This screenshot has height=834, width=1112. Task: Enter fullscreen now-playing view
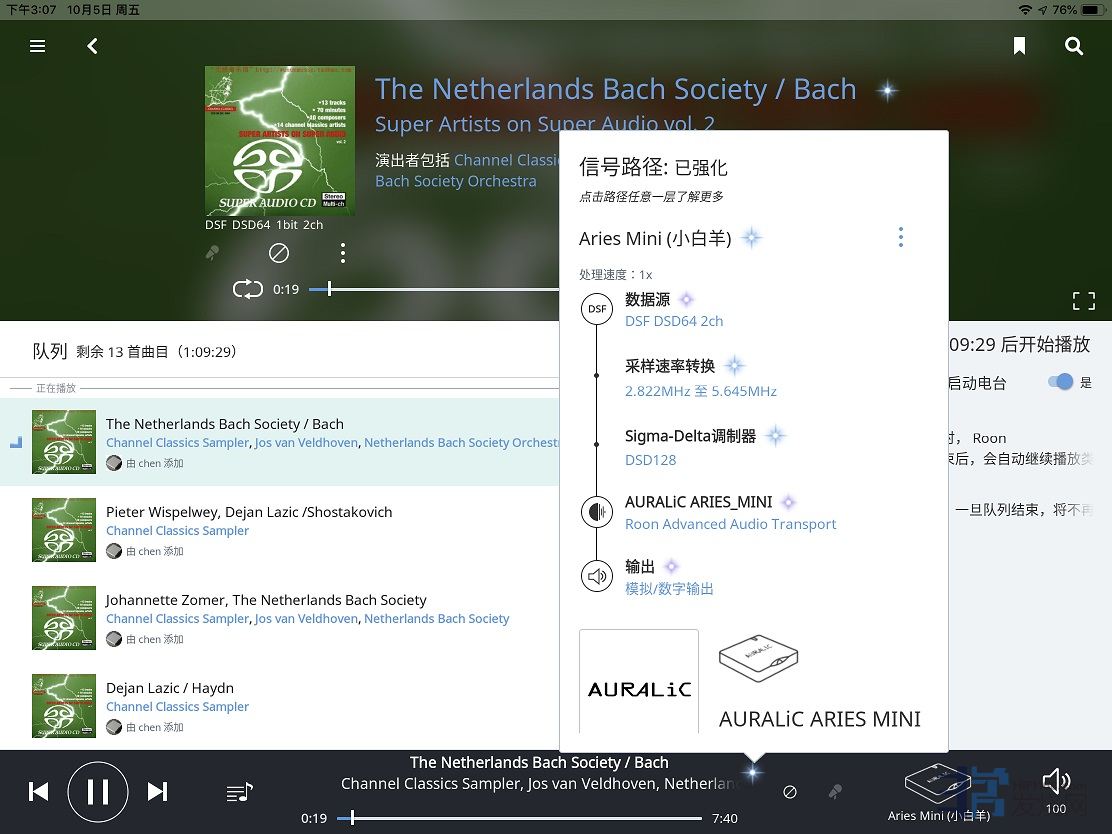click(1083, 301)
